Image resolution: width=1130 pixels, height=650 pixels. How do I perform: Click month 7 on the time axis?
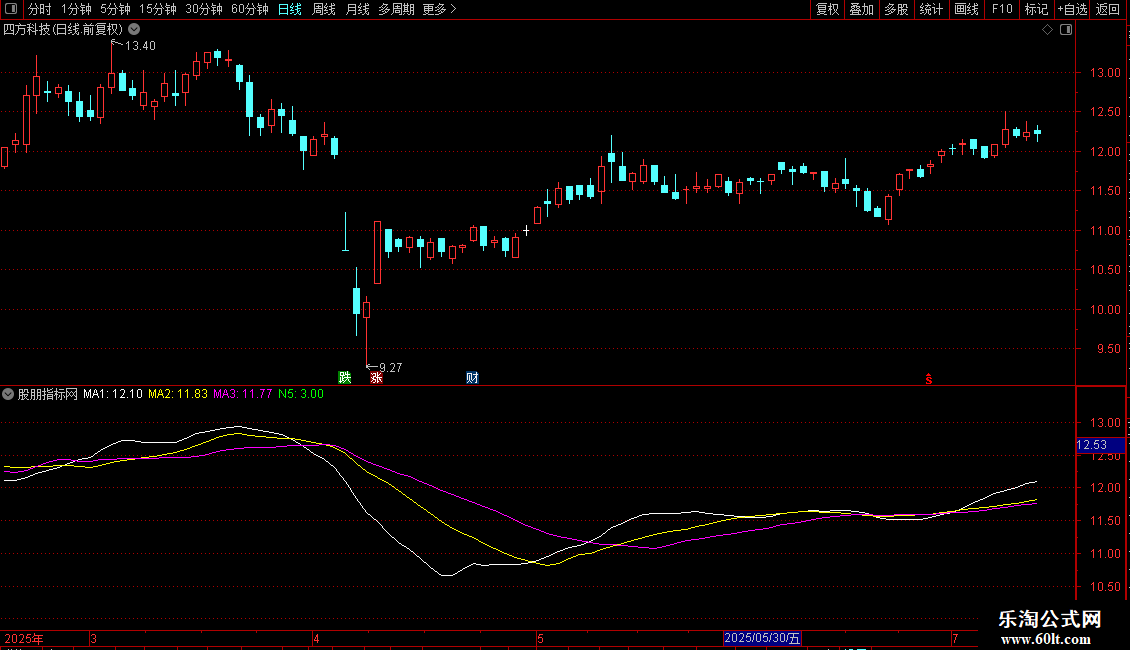(955, 638)
